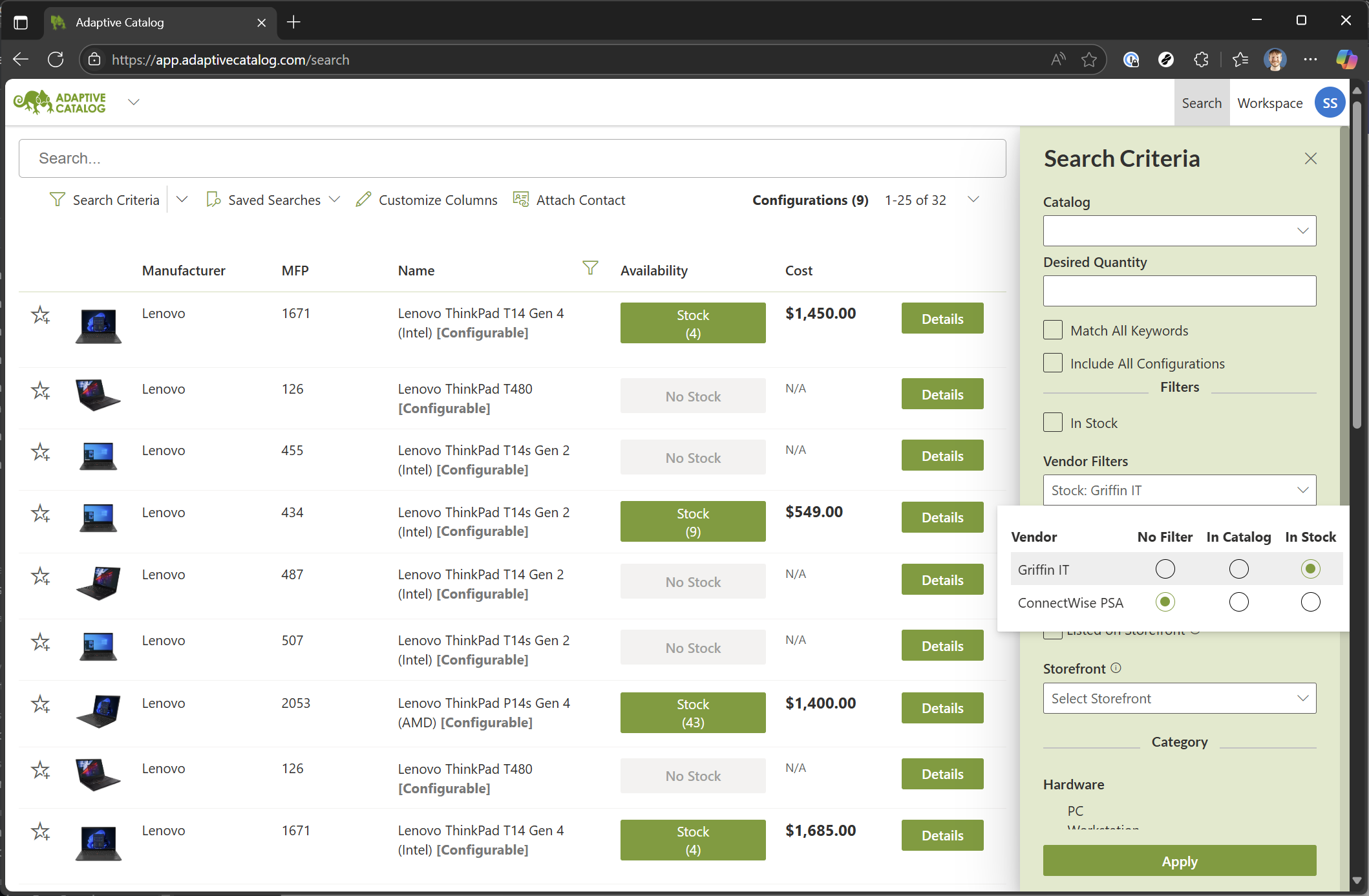Click Stock (43) availability button
The height and width of the screenshot is (896, 1369).
click(x=692, y=712)
